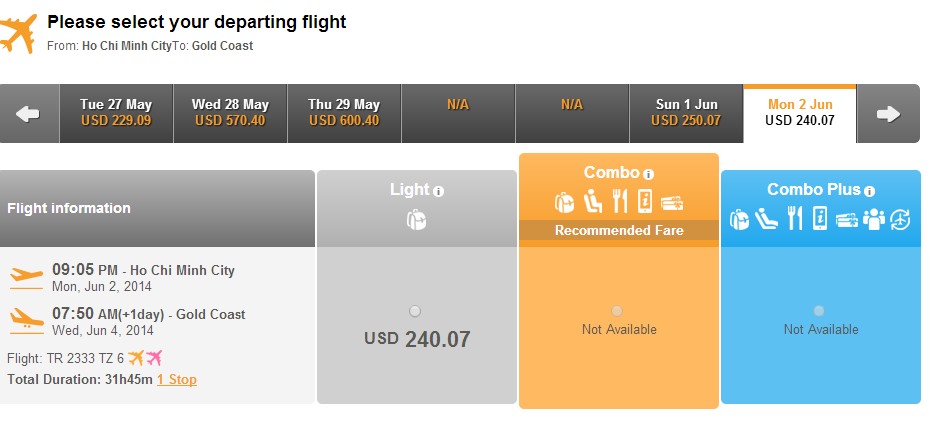Open the Light fare info icon
The width and height of the screenshot is (946, 424).
coord(439,192)
